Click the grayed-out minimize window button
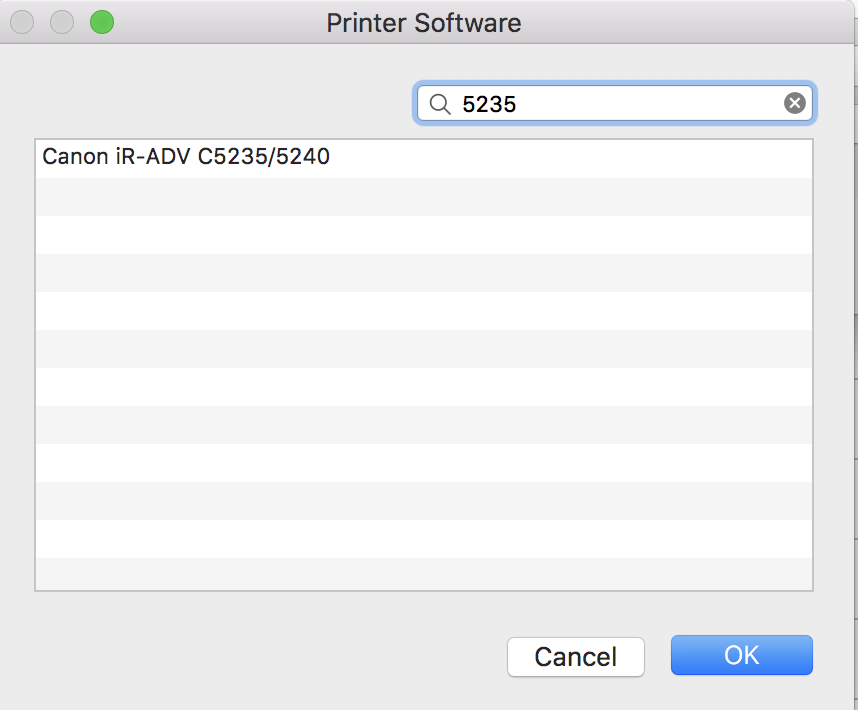Viewport: 858px width, 710px height. (x=62, y=22)
